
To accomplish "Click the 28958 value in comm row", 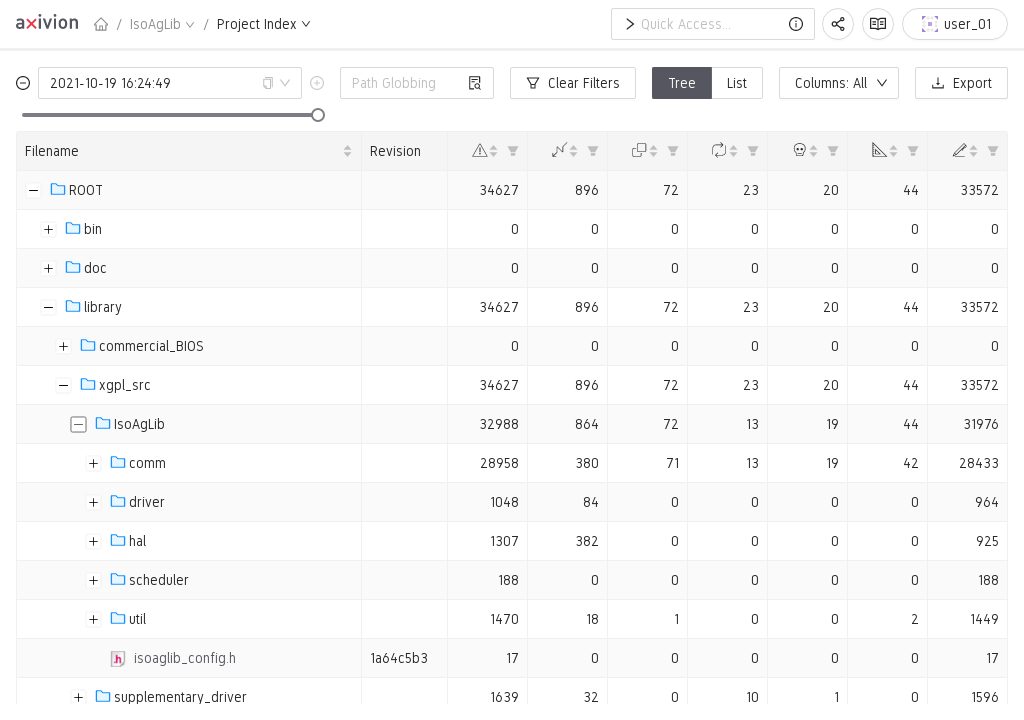I will (x=499, y=463).
